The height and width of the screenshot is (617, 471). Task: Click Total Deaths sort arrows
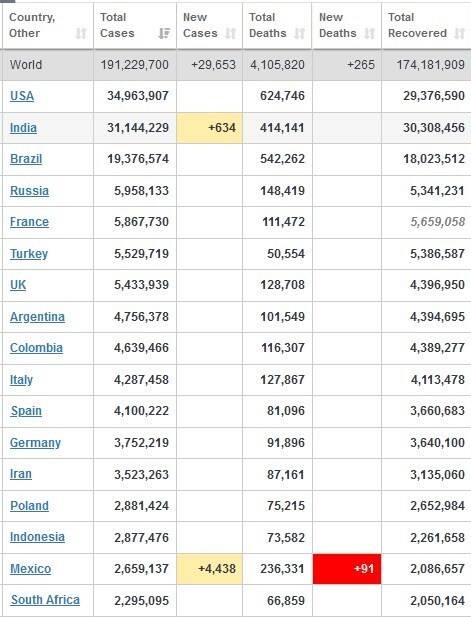[x=300, y=33]
